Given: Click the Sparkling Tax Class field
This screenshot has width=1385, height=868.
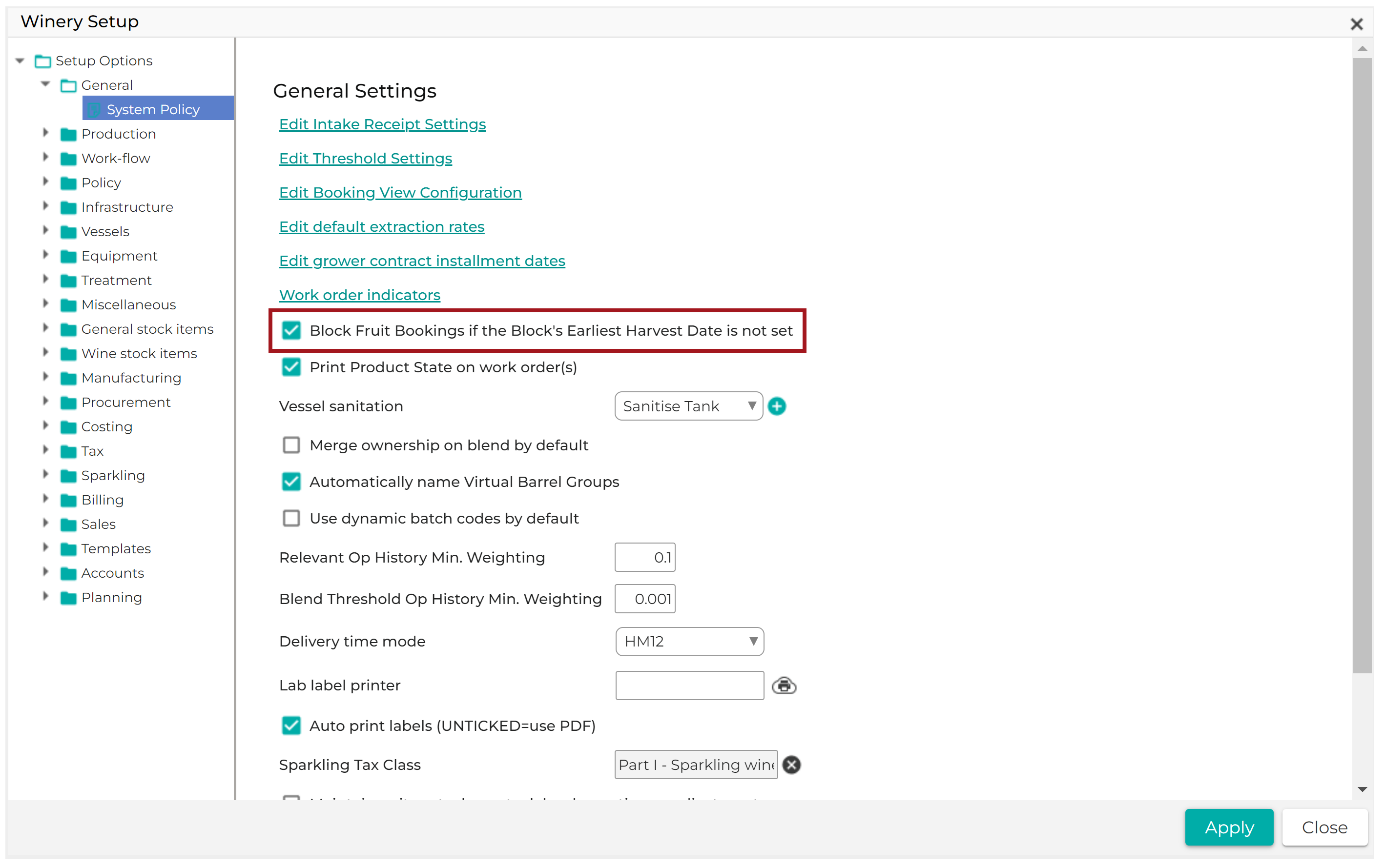Looking at the screenshot, I should (696, 765).
